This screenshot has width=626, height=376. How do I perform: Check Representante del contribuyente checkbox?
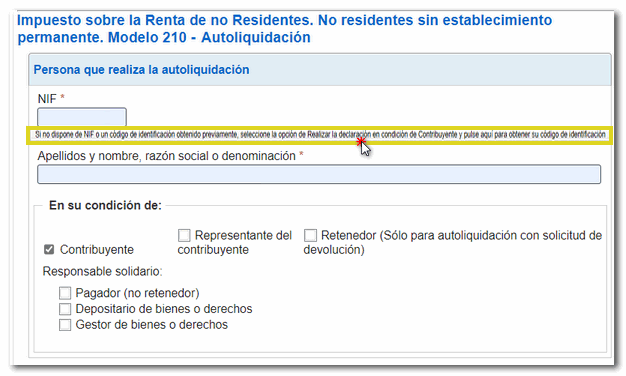click(184, 235)
